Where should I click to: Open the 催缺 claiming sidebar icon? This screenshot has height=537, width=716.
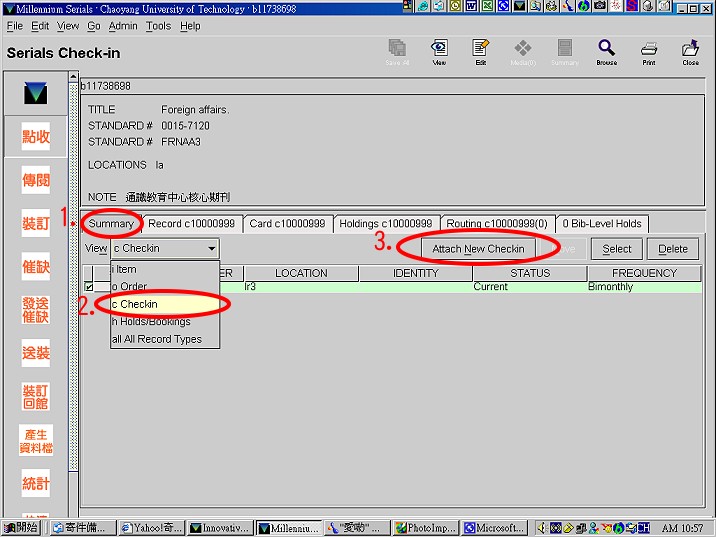[x=36, y=267]
